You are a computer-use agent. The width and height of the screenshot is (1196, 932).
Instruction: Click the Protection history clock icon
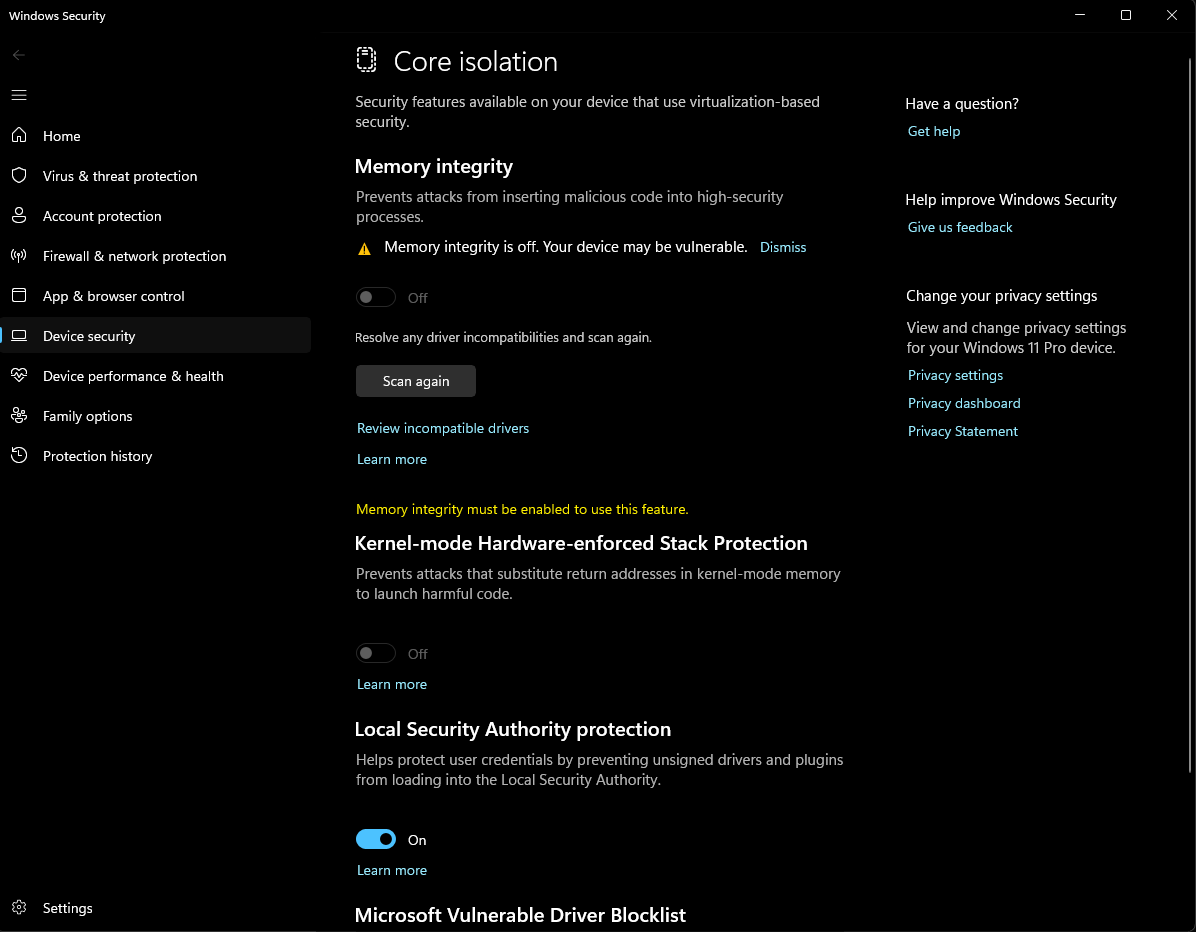coord(19,455)
